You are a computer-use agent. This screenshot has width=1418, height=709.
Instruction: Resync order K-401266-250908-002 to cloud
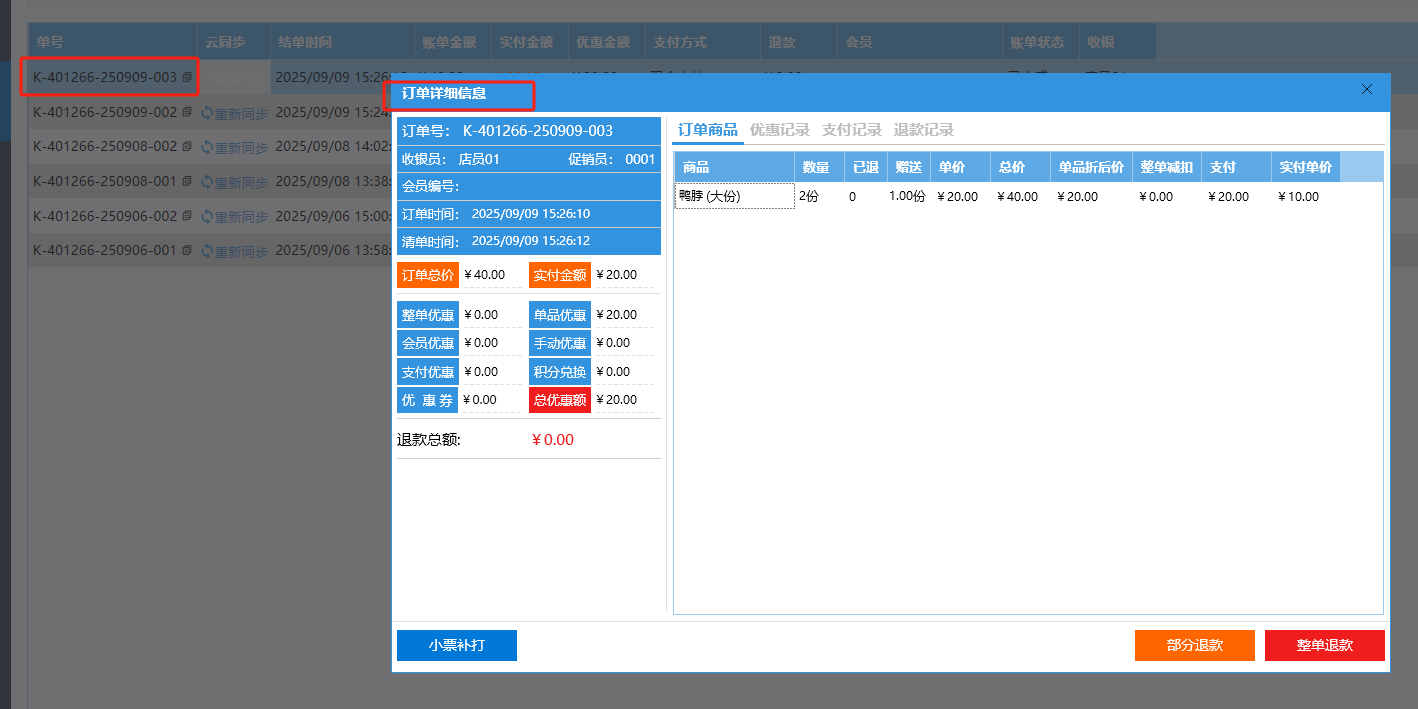[235, 147]
